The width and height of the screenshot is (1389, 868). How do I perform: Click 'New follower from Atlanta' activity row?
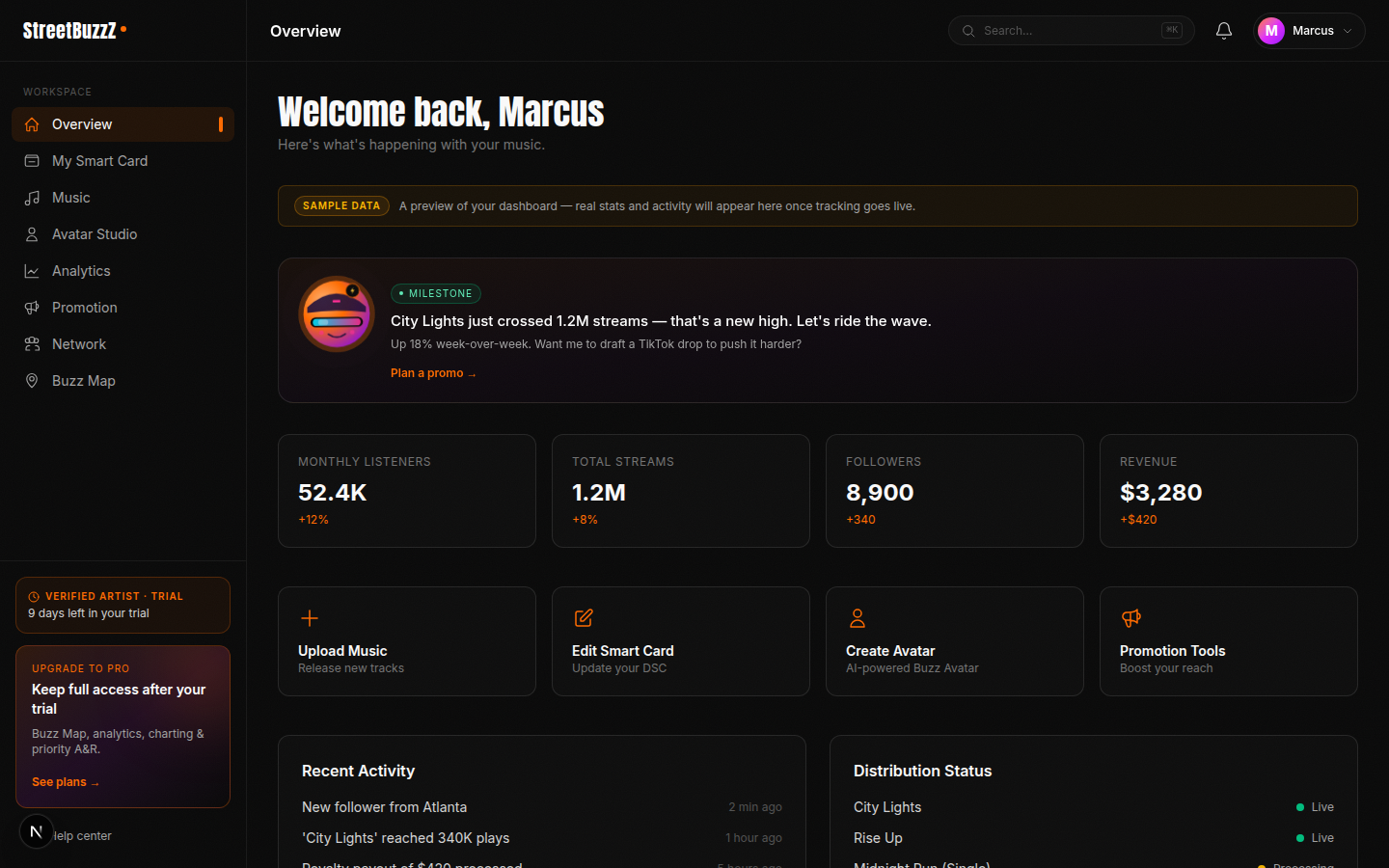542,807
